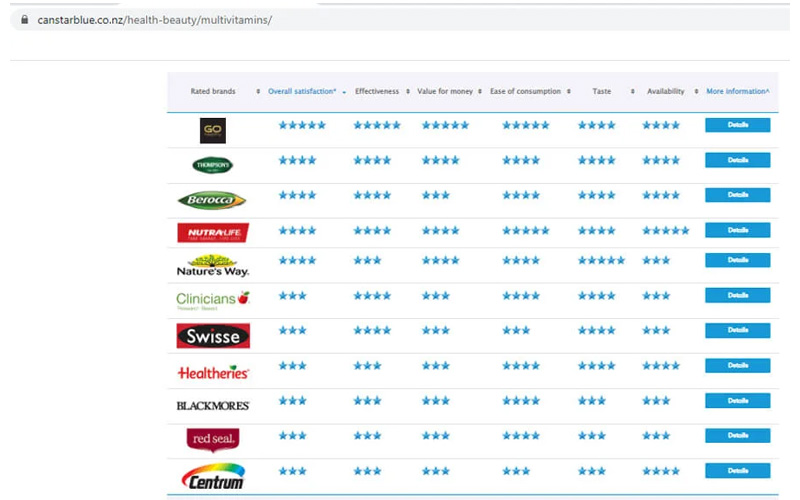Toggle Overall satisfaction sort arrow
Viewport: 800px width, 500px height.
[344, 92]
